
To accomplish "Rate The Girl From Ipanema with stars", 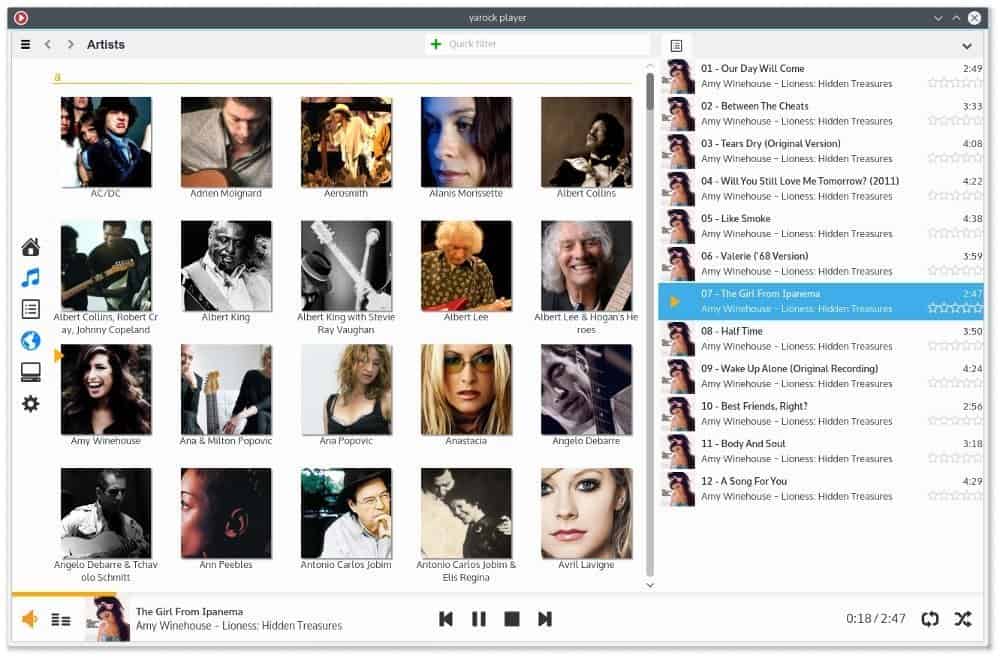I will (955, 309).
